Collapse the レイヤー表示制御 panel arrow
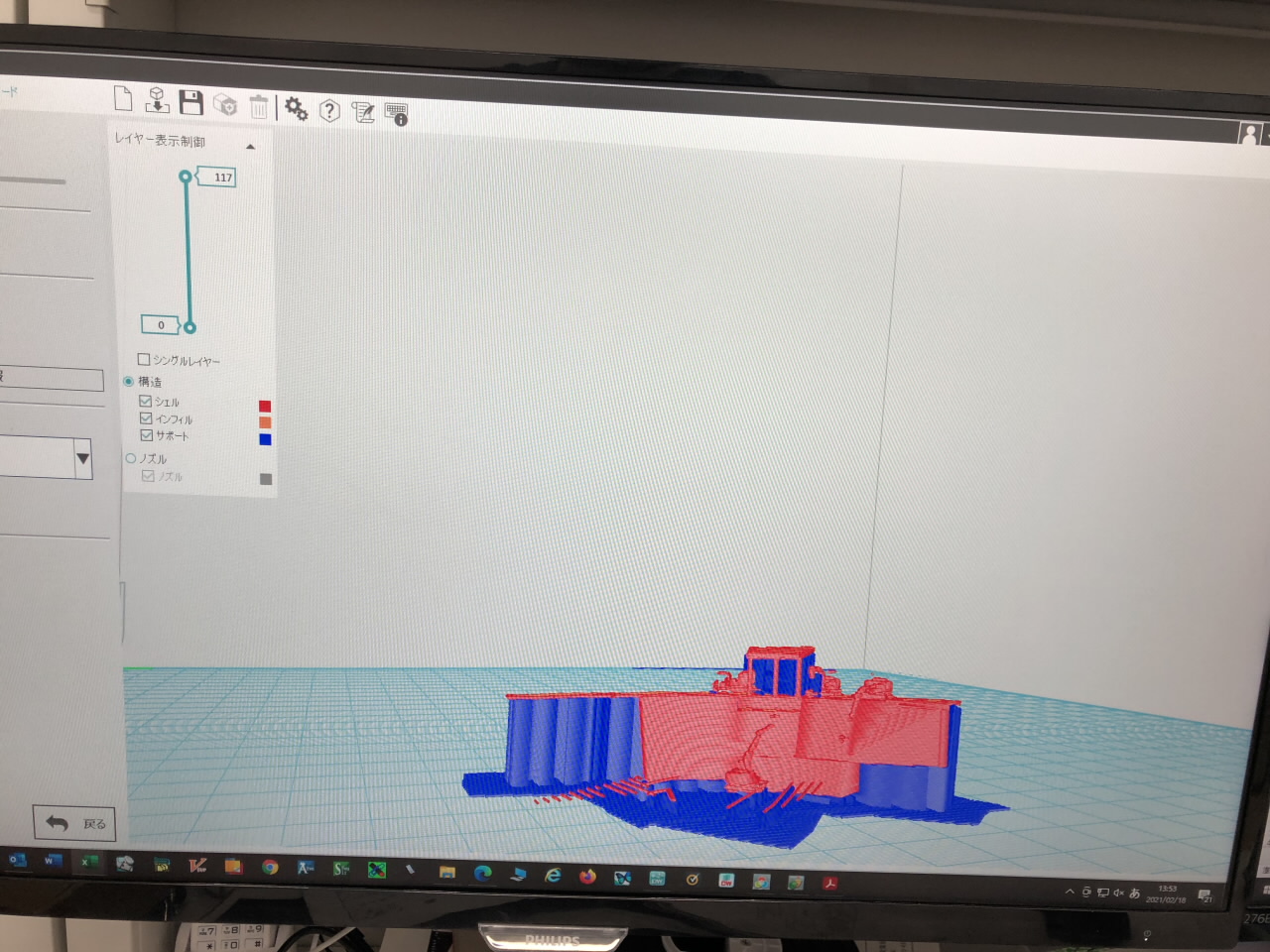 pos(251,147)
